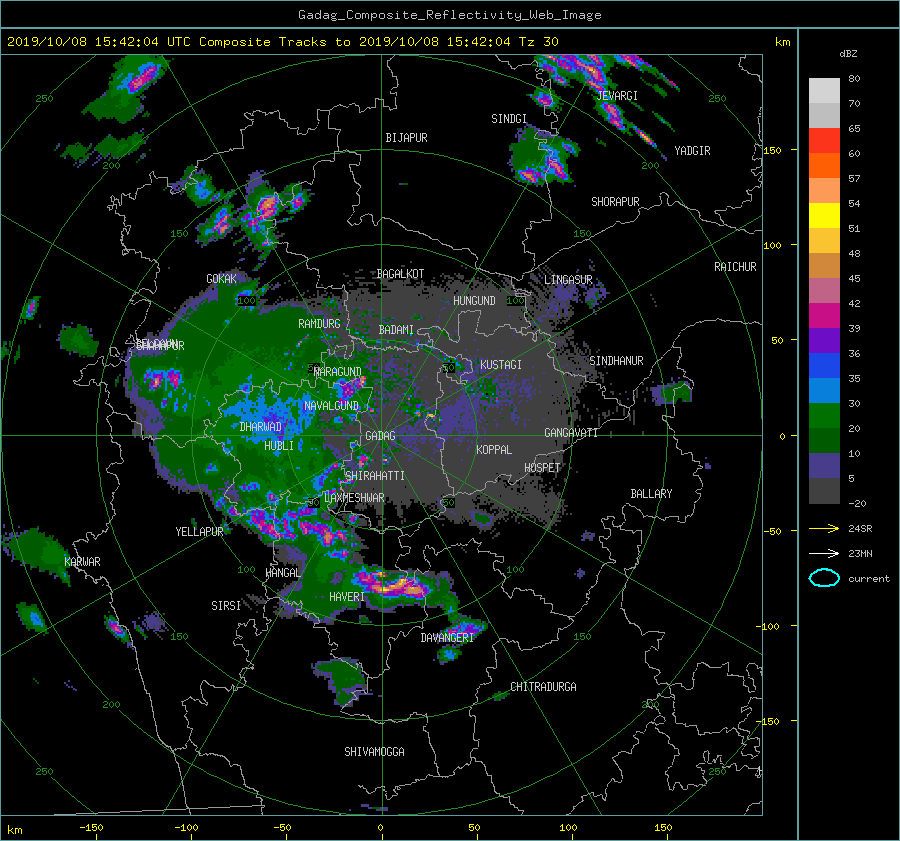The image size is (900, 841).
Task: Click the HOSPET city label
Action: 542,468
